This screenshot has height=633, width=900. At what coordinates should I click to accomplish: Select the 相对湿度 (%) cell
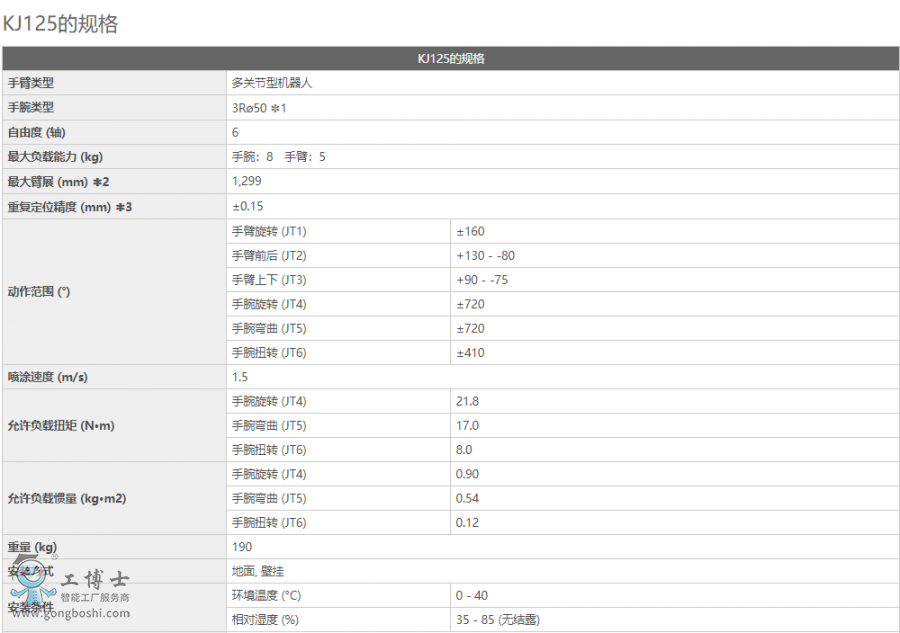[265, 620]
